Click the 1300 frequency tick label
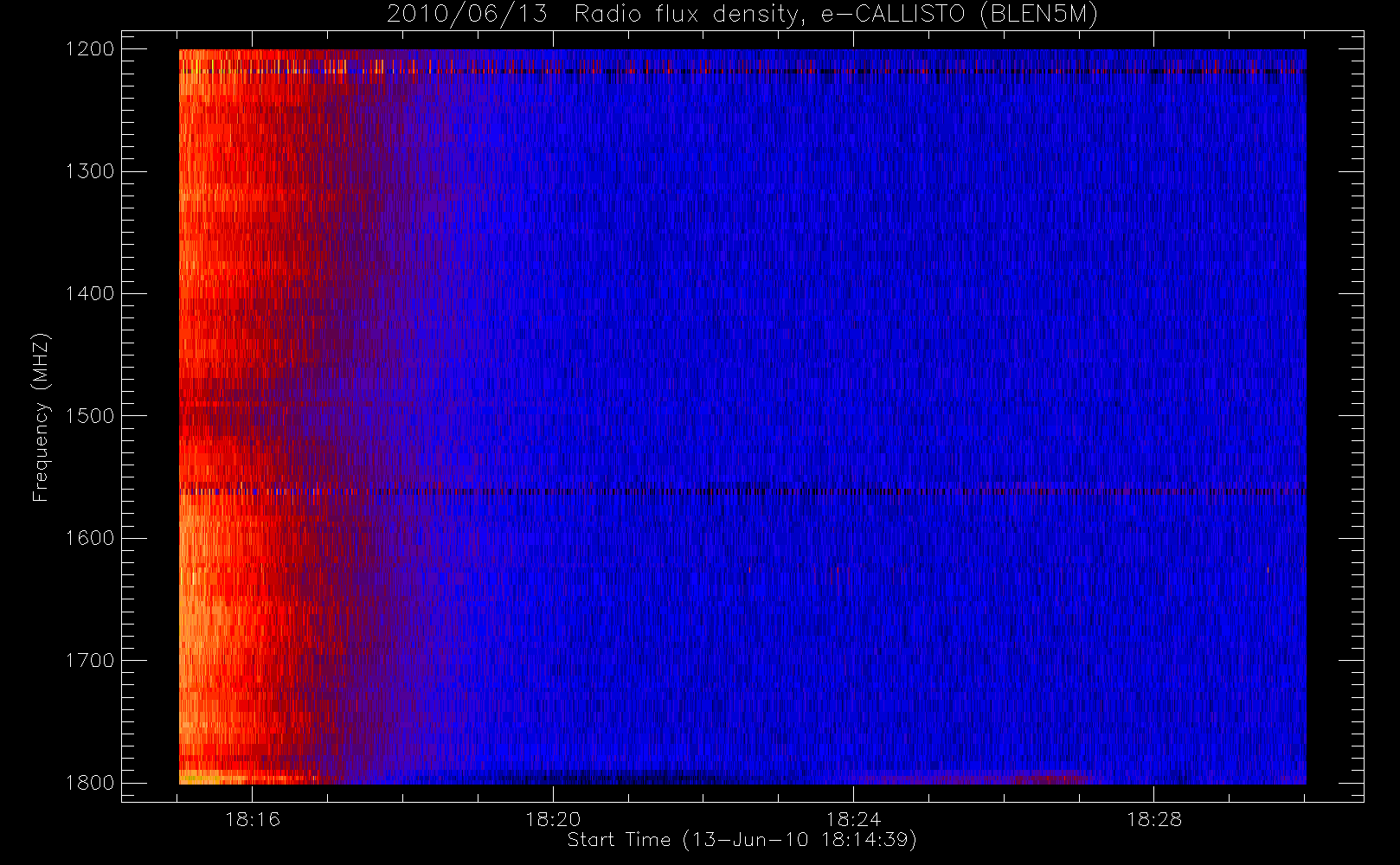The width and height of the screenshot is (1400, 865). (91, 171)
